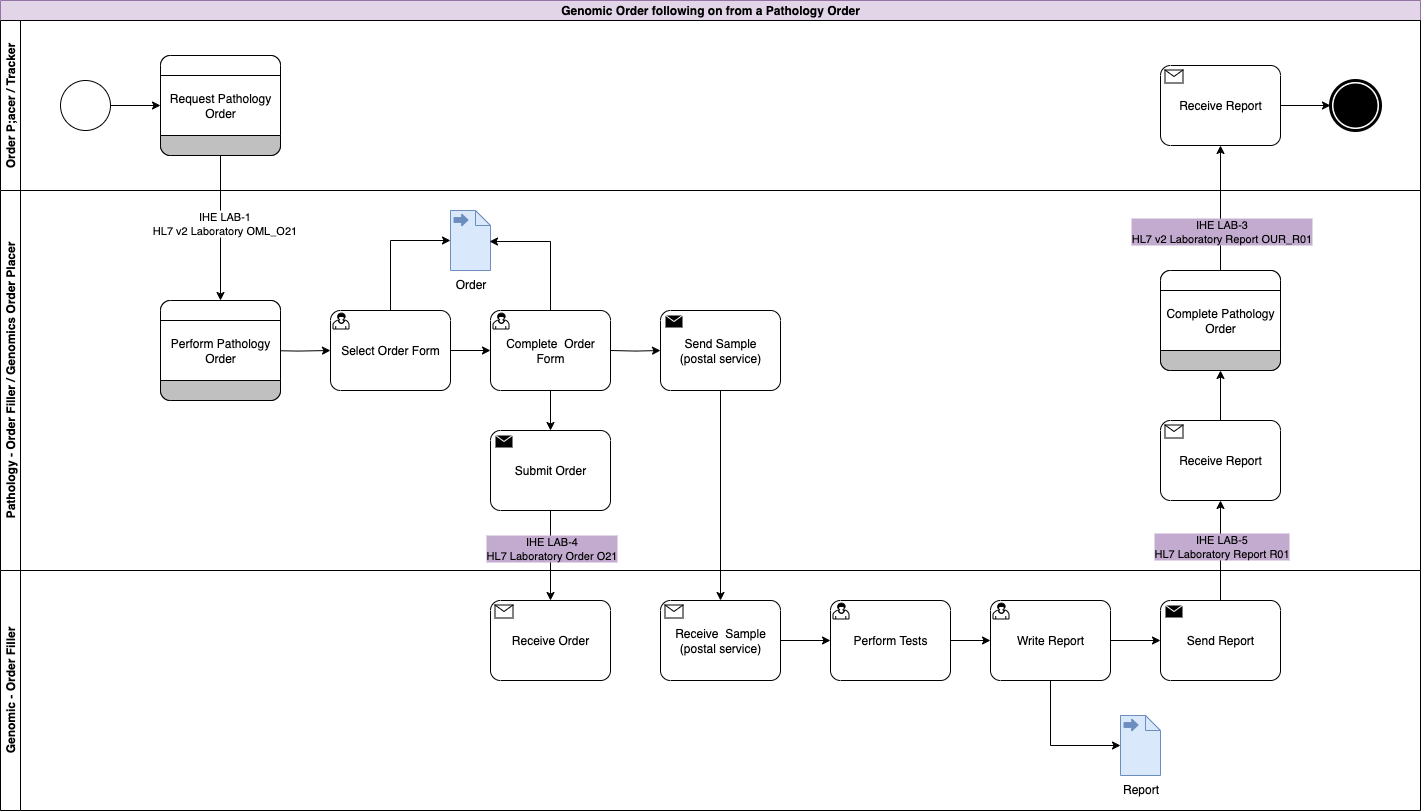Click user icon on Select Order Form
The height and width of the screenshot is (812, 1421).
(341, 321)
